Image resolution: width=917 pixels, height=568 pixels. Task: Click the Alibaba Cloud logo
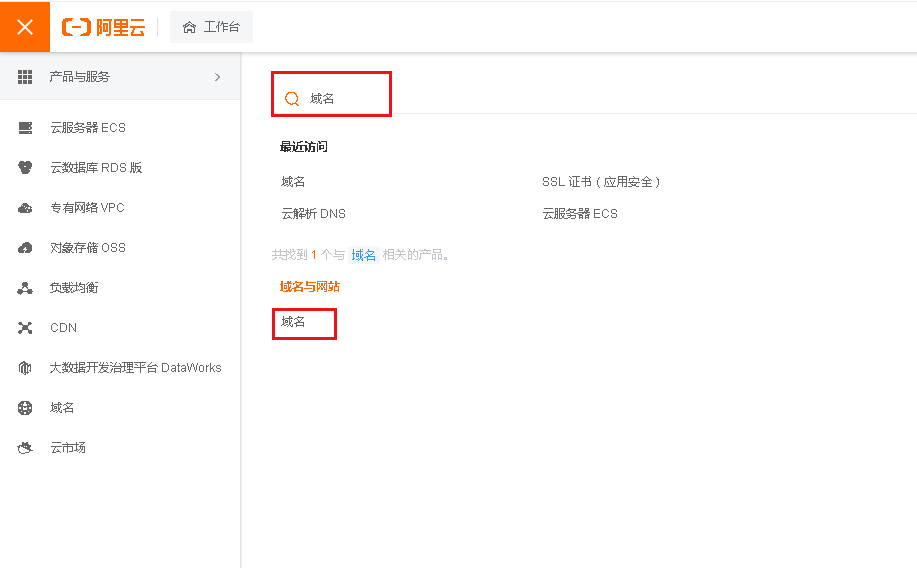coord(104,27)
